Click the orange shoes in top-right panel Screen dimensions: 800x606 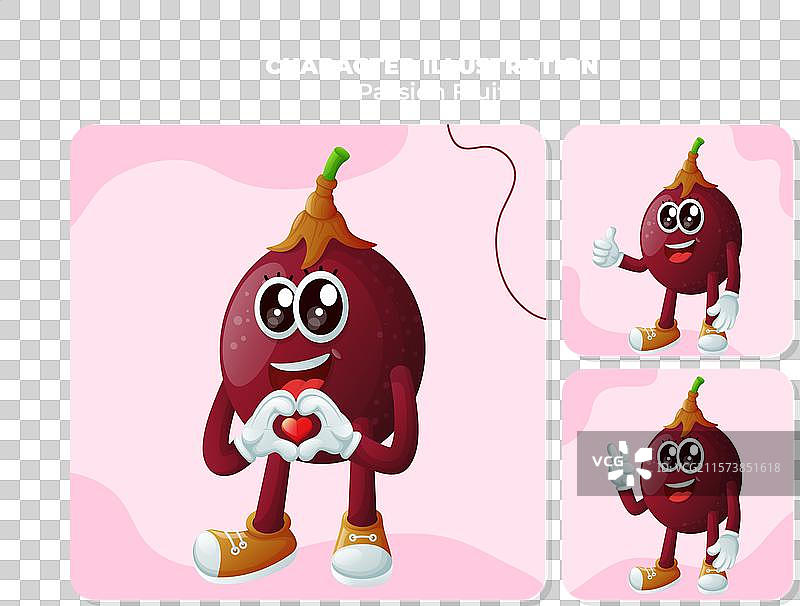point(653,338)
